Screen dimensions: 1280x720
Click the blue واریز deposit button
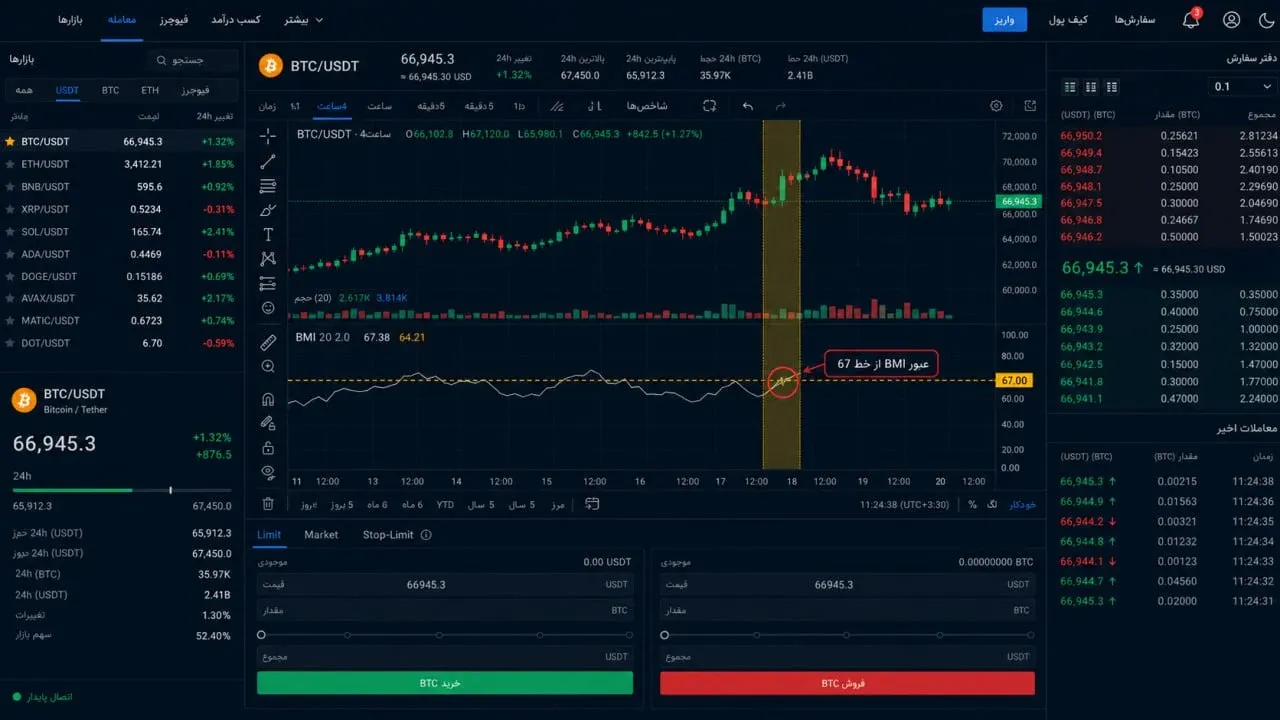1004,20
